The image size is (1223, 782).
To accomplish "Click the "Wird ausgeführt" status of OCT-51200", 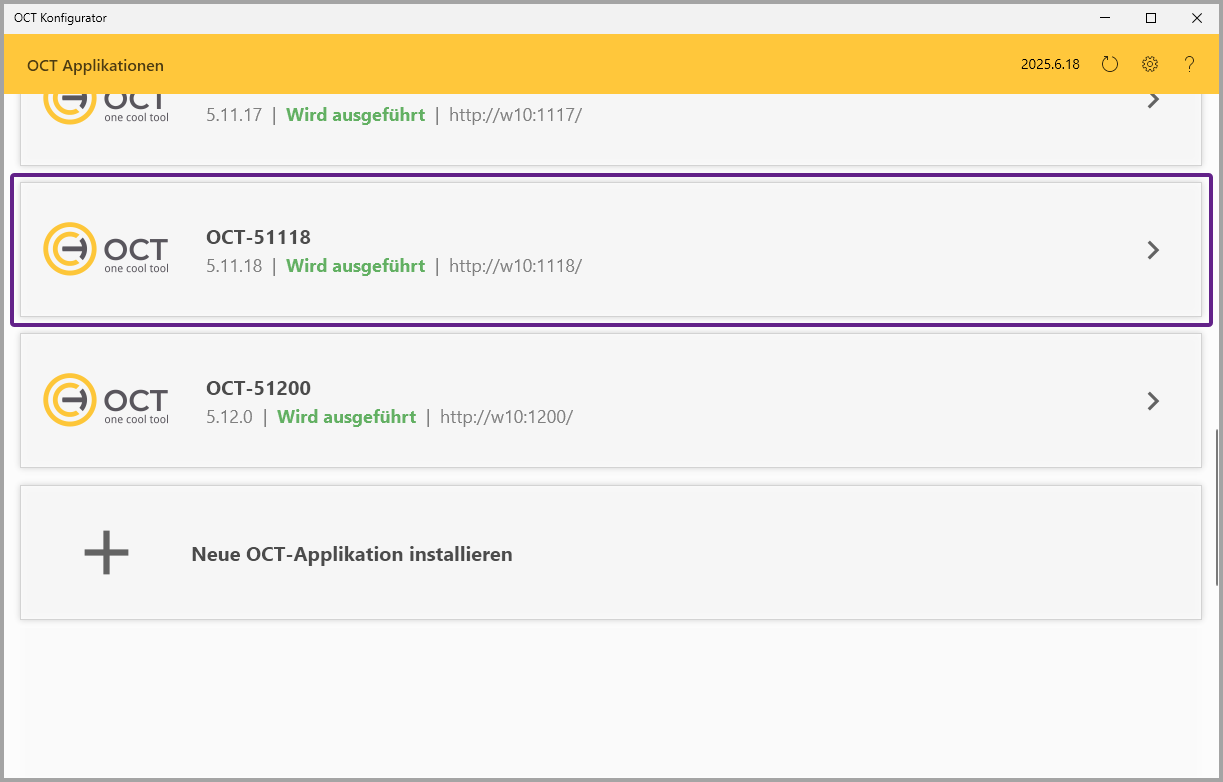I will (x=346, y=417).
